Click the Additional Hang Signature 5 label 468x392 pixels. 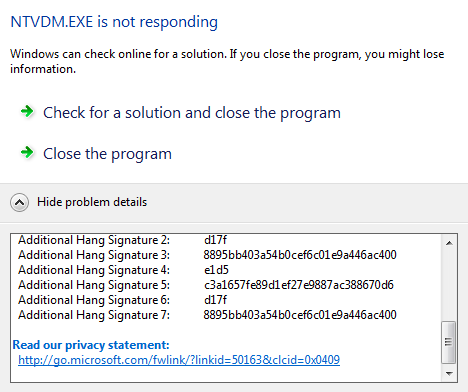click(x=94, y=285)
